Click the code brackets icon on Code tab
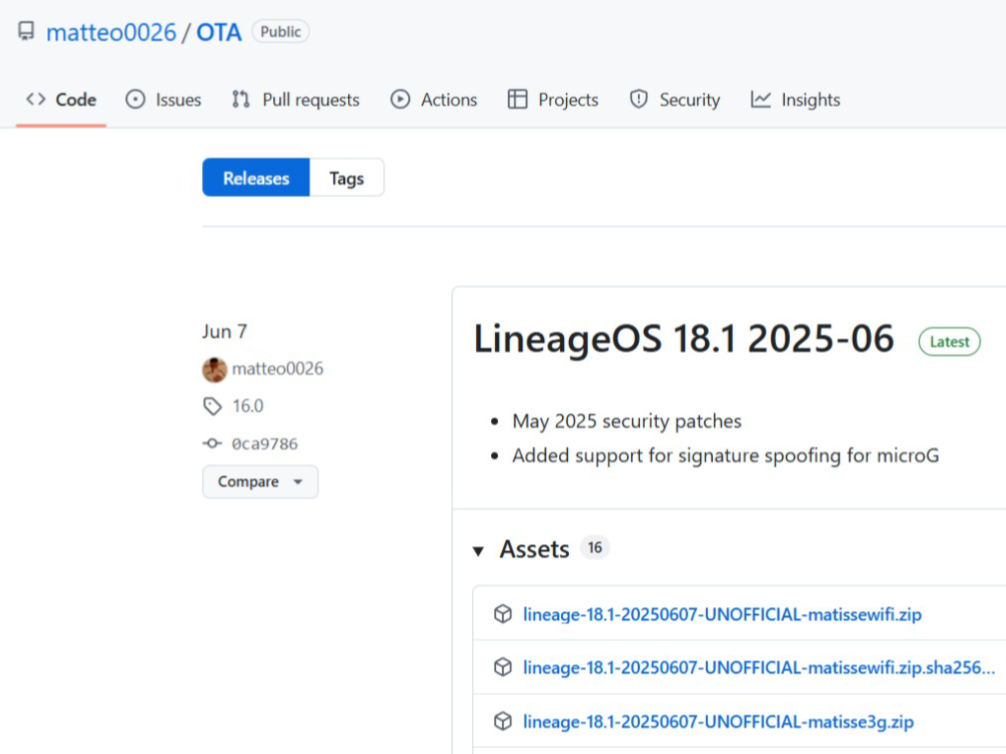1006x754 pixels. coord(36,99)
